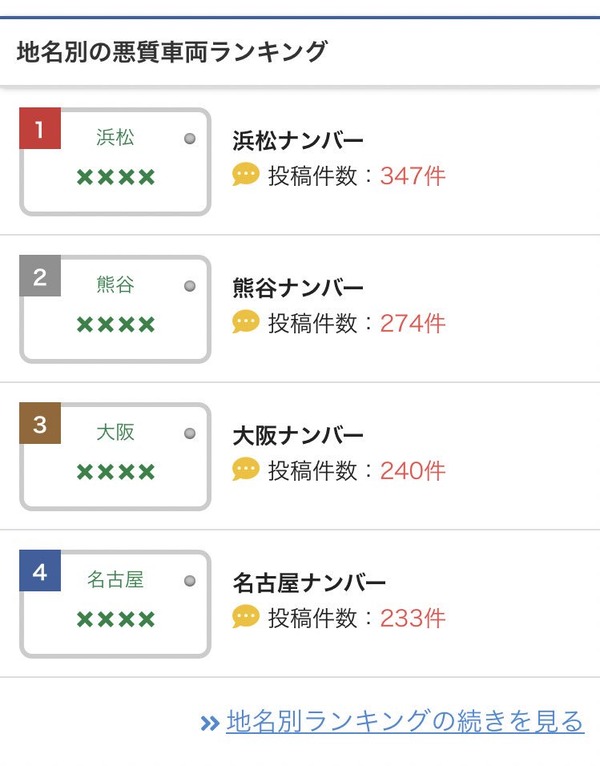Click 地名別ランキングの続きを見る link

(x=405, y=721)
